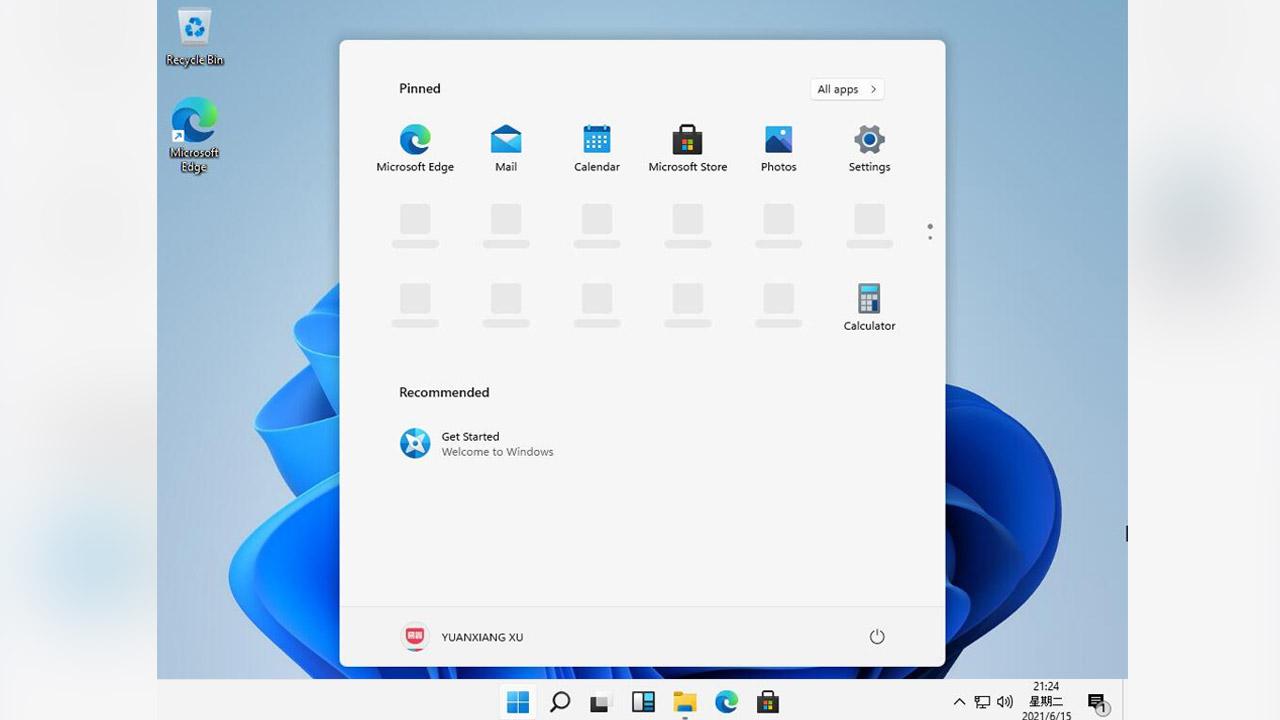
Task: Open the clock and date flyout
Action: point(1046,702)
